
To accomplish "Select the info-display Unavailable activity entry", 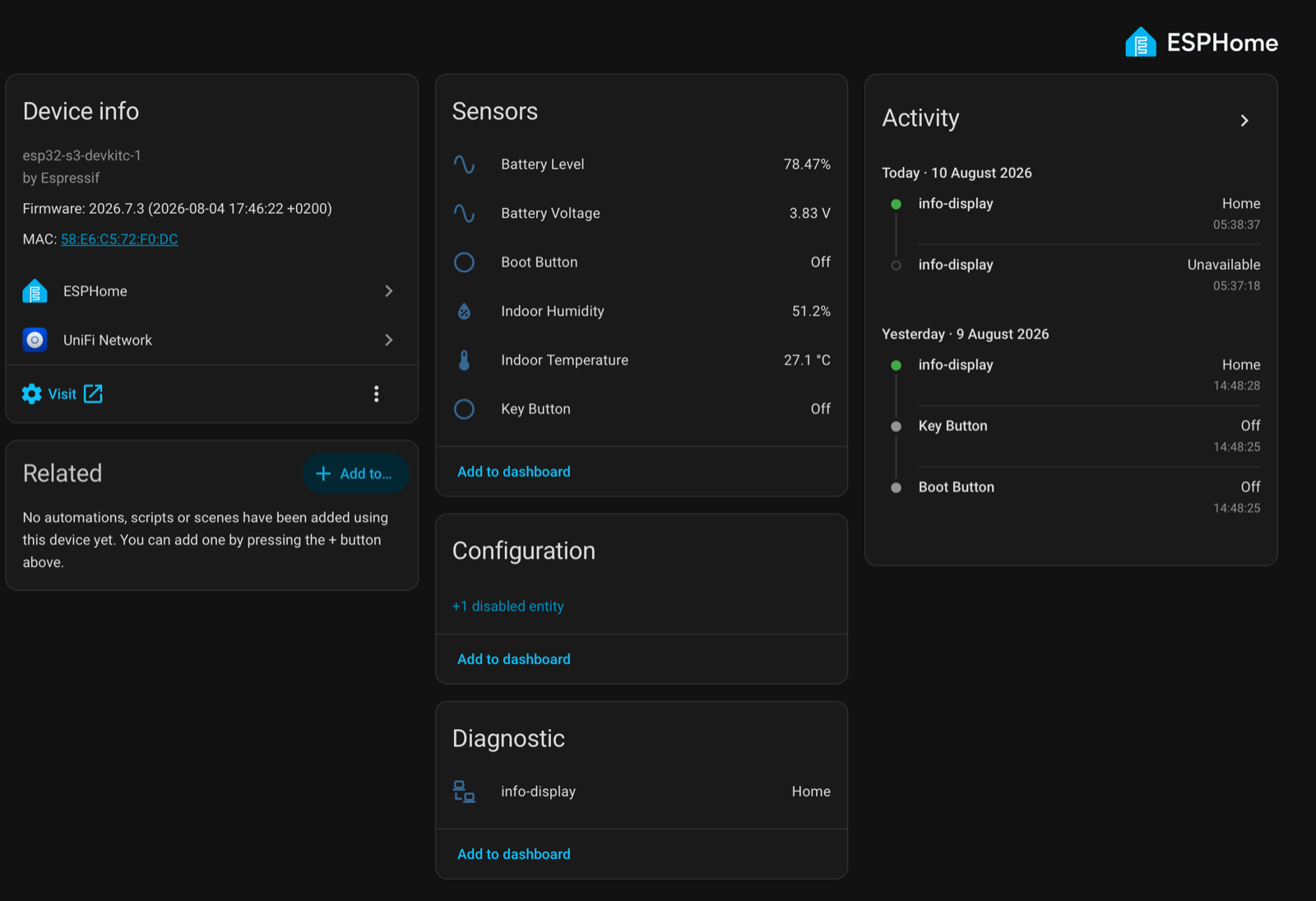I will pyautogui.click(x=1071, y=275).
